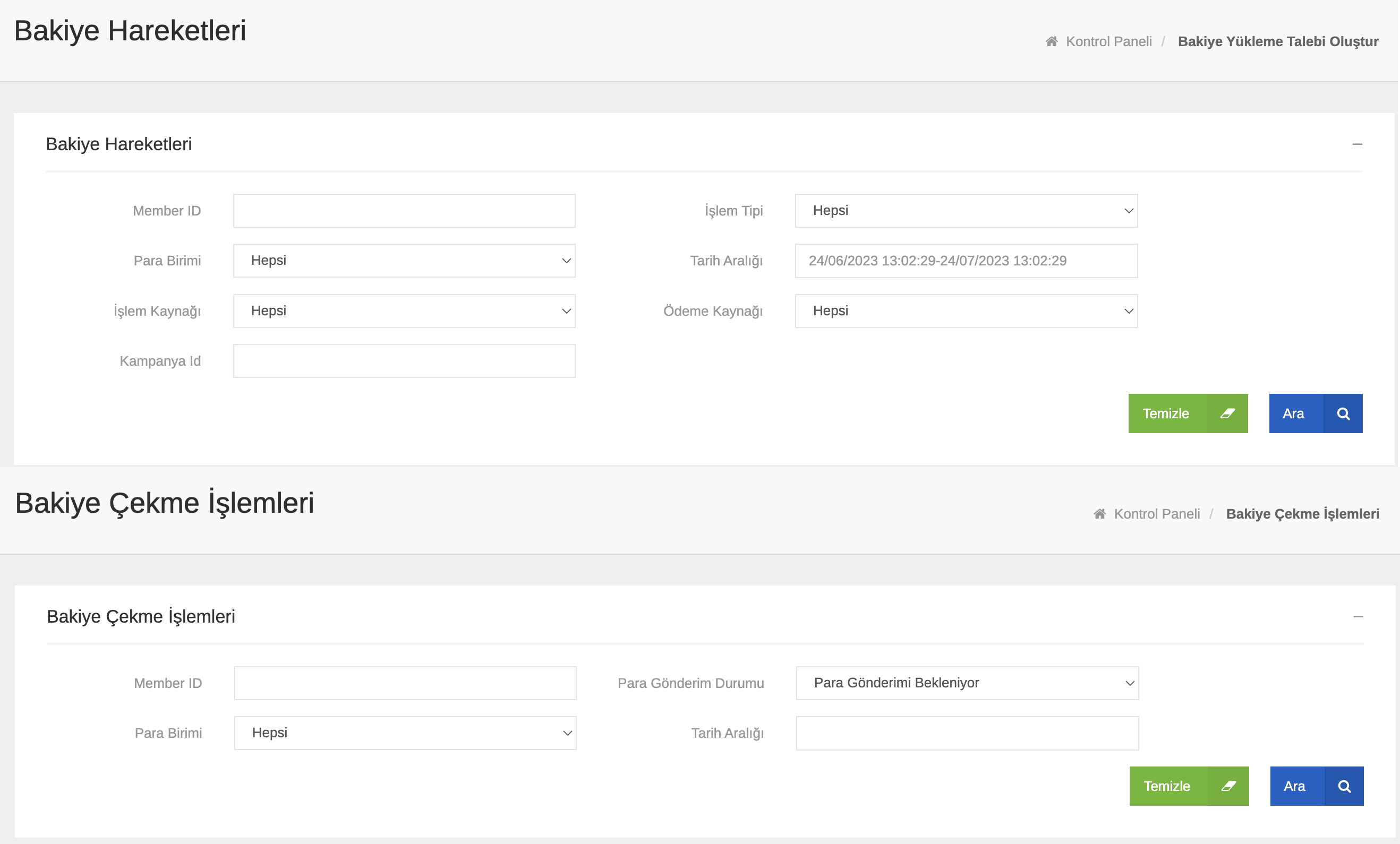The height and width of the screenshot is (844, 1400).
Task: Click the eraser icon in the Bakiye Hareketleri panel
Action: pyautogui.click(x=1227, y=414)
